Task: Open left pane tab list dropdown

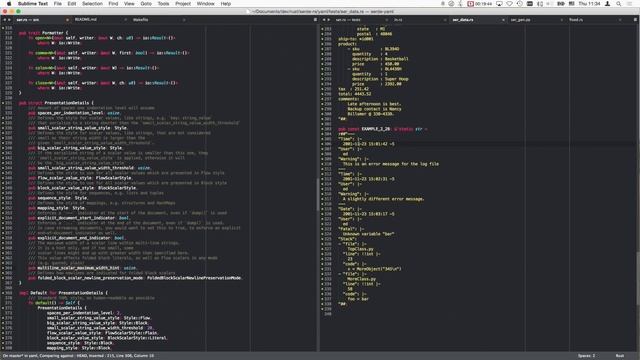Action: pos(315,20)
